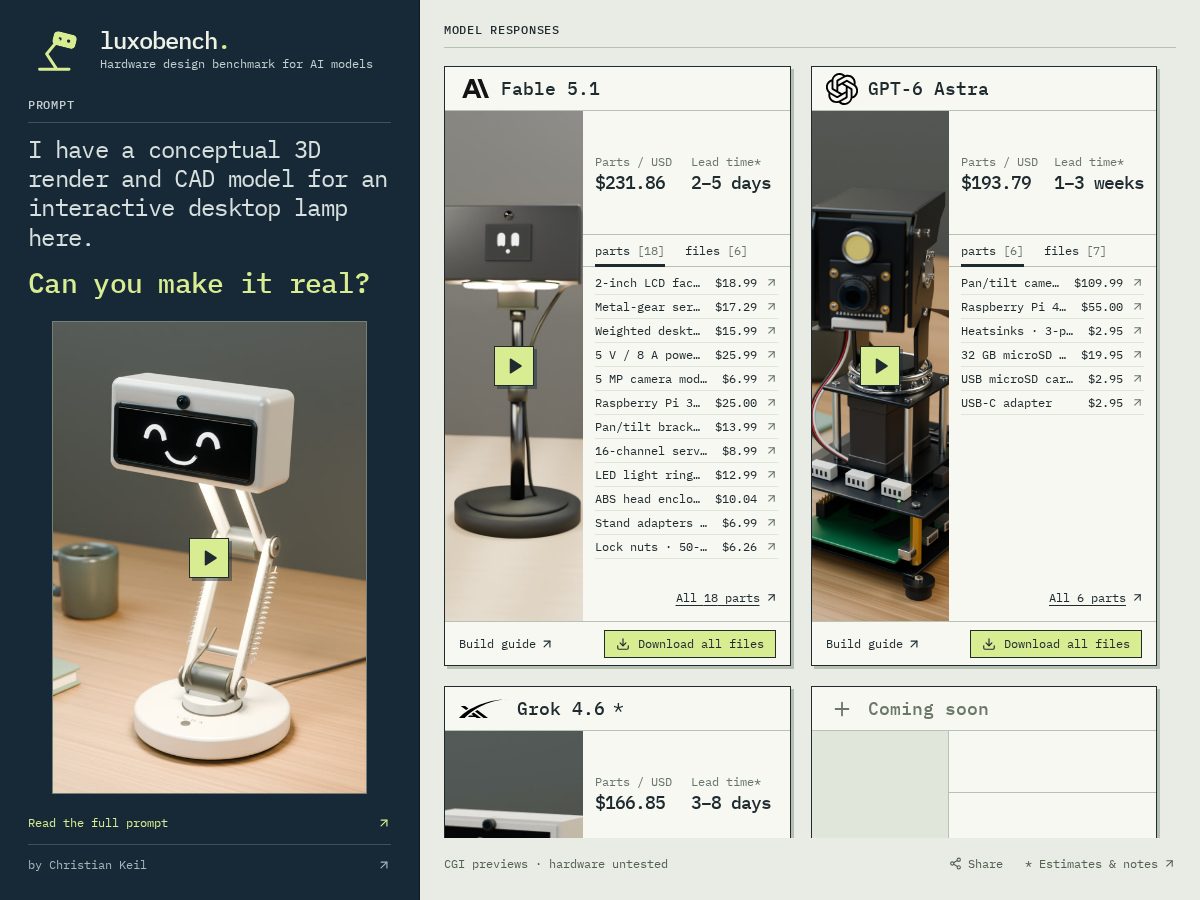Click the Grok 4.6 preview thumbnail
Viewport: 1200px width, 900px height.
click(514, 784)
